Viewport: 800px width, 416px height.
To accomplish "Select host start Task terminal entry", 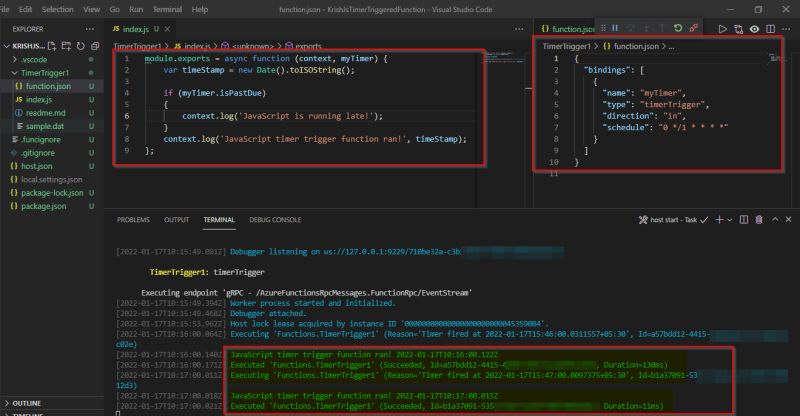I will click(673, 220).
